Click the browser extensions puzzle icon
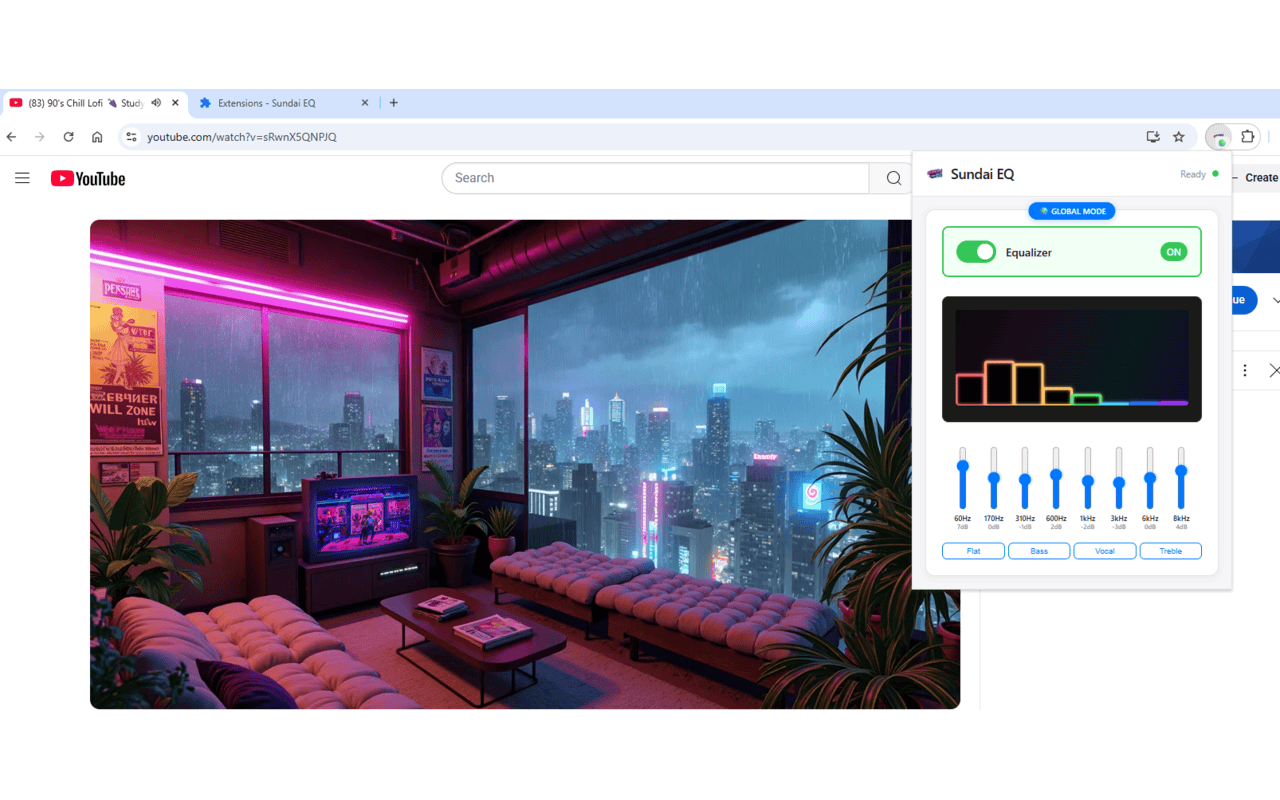Screen dimensions: 1280x800 [x=1247, y=137]
